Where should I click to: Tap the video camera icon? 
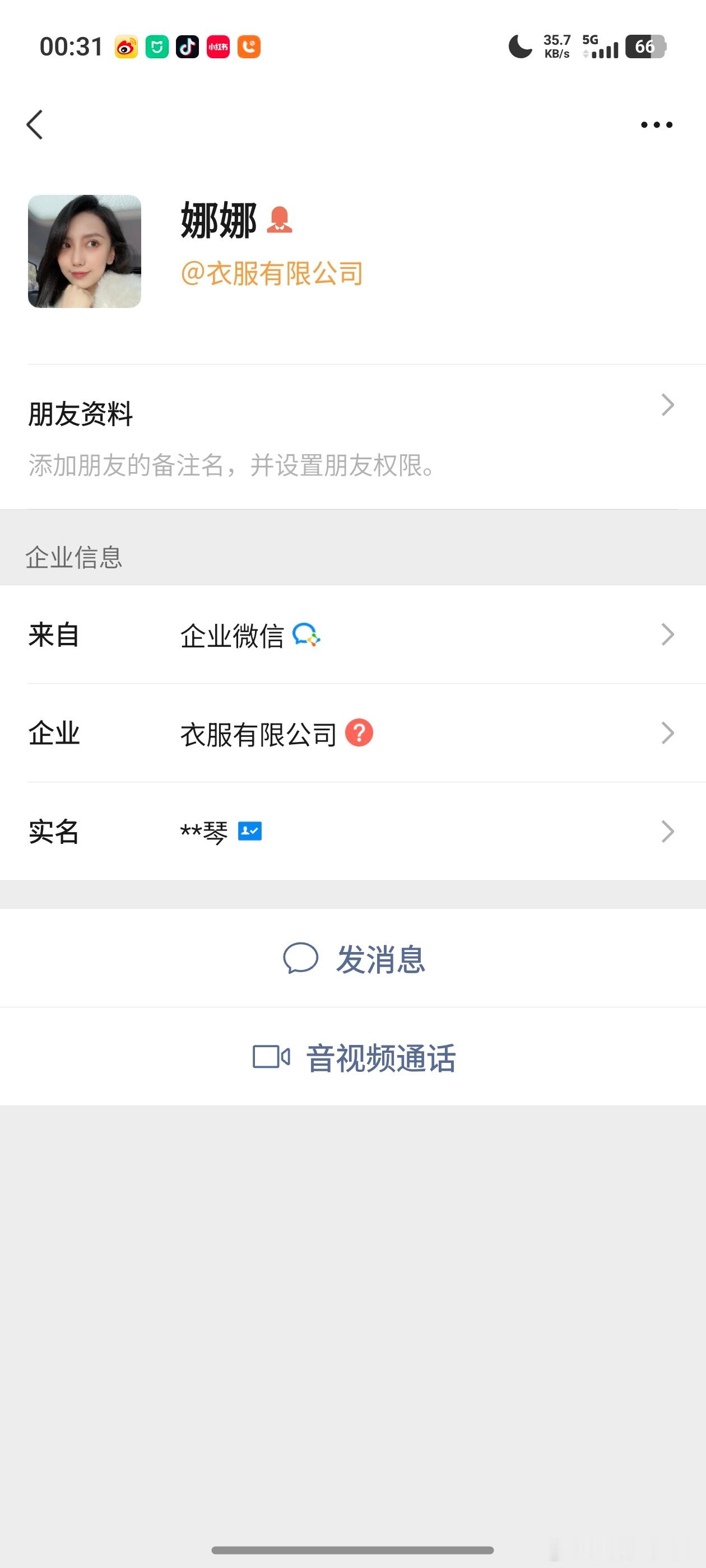pos(271,1057)
